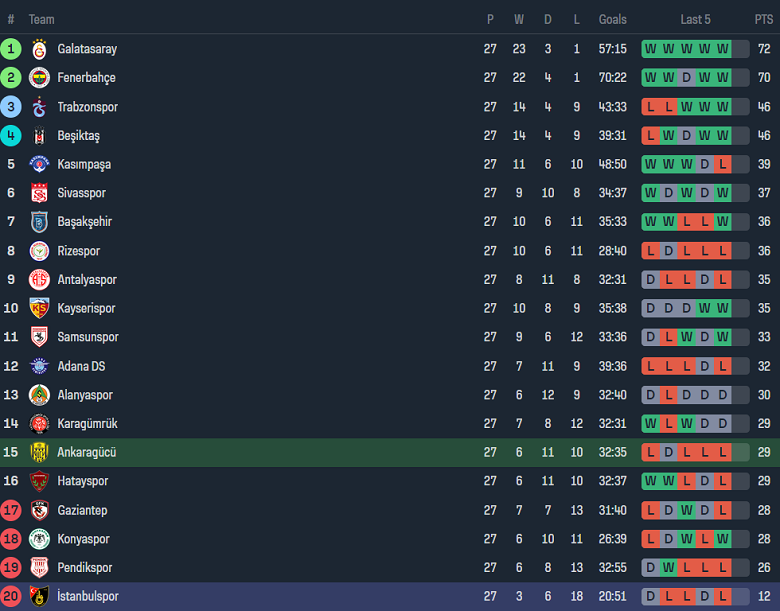Image resolution: width=780 pixels, height=611 pixels.
Task: Select the Başakşehir team name
Action: point(84,222)
